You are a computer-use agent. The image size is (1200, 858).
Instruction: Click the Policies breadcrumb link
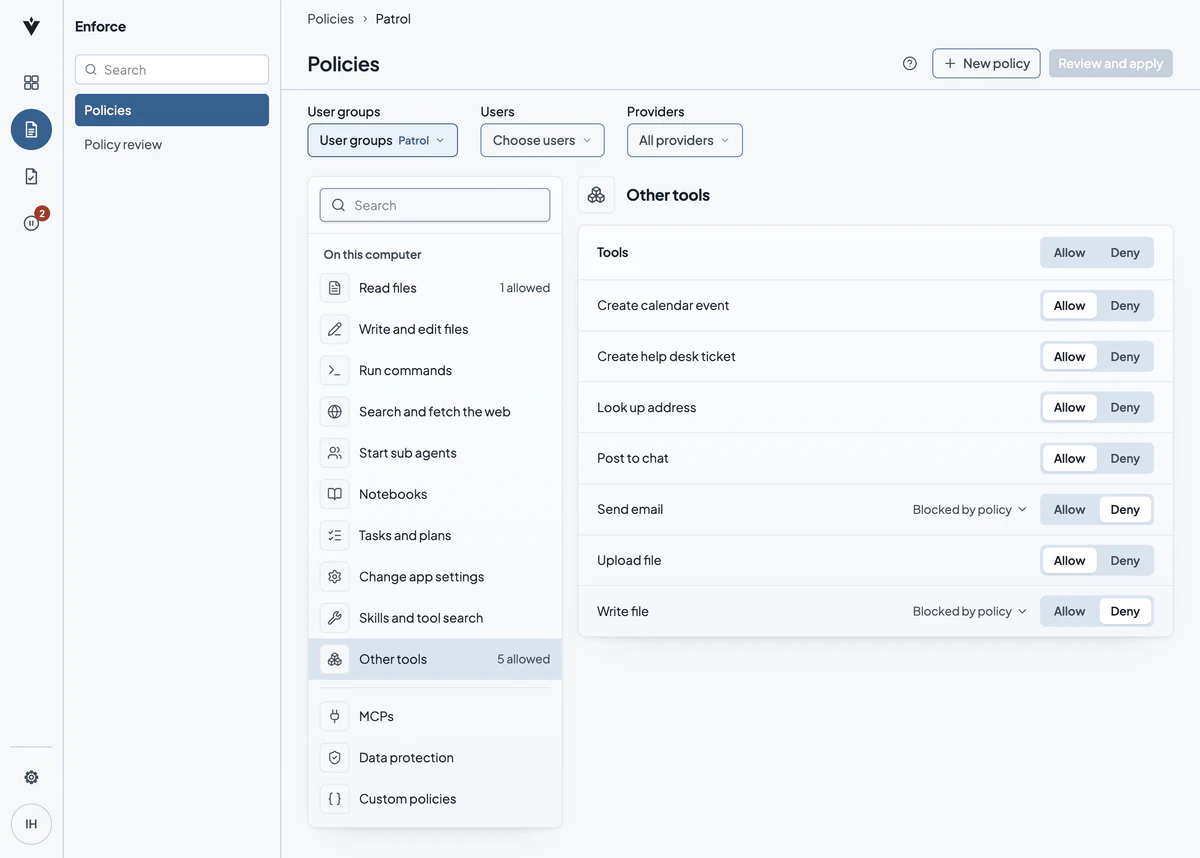[331, 19]
